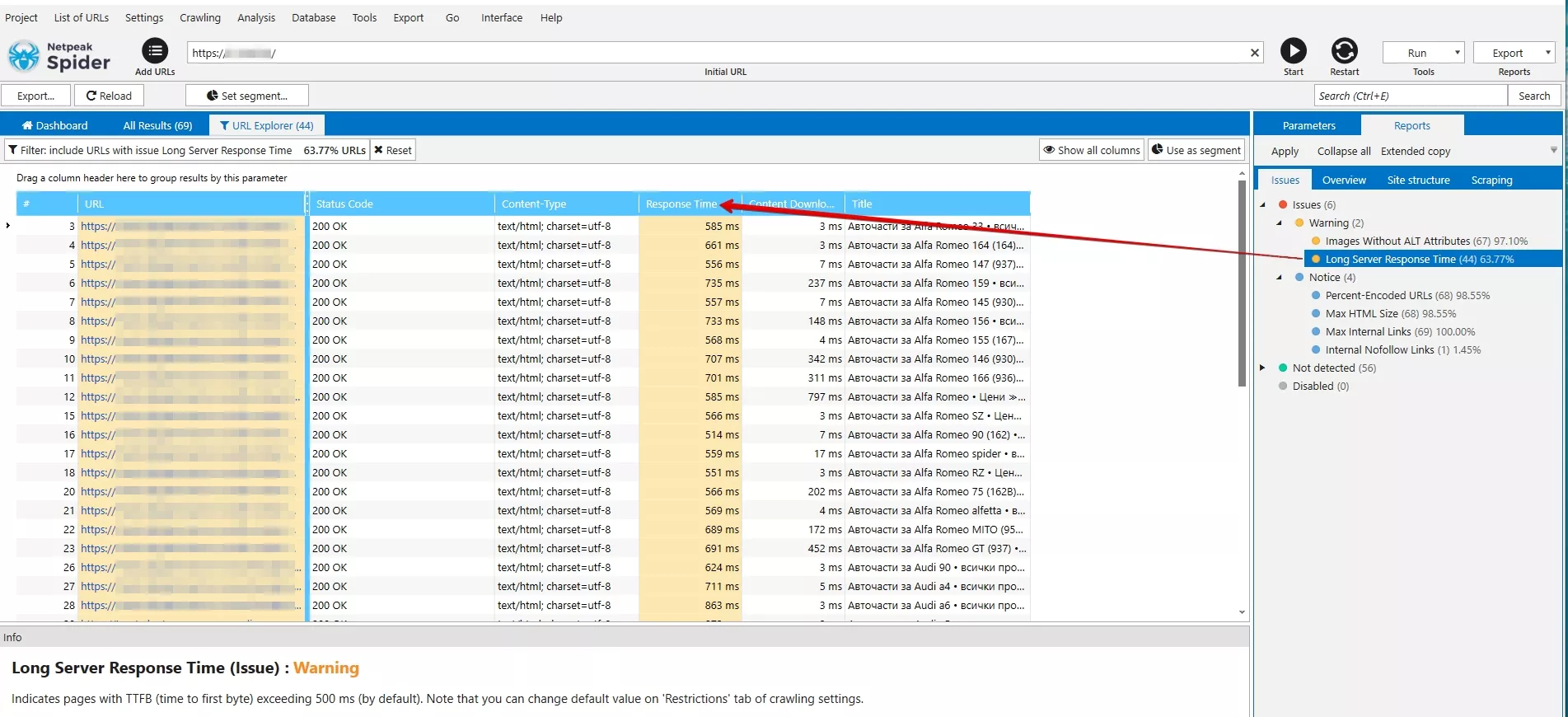1568x717 pixels.
Task: Reset the active filter
Action: 392,150
